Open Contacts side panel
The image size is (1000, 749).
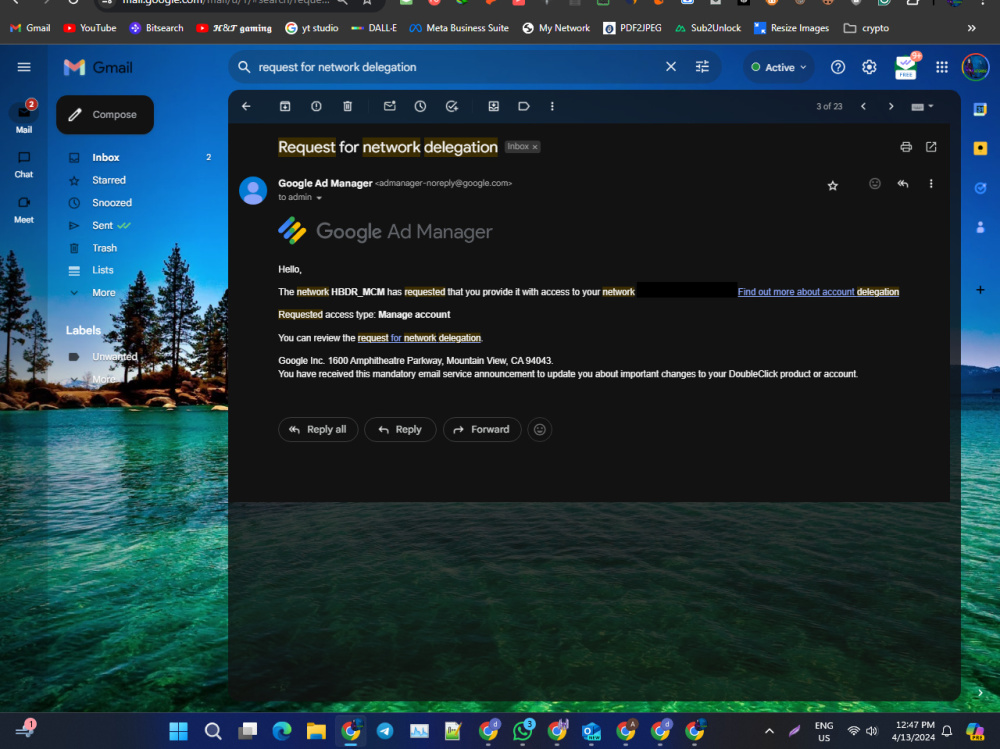980,227
